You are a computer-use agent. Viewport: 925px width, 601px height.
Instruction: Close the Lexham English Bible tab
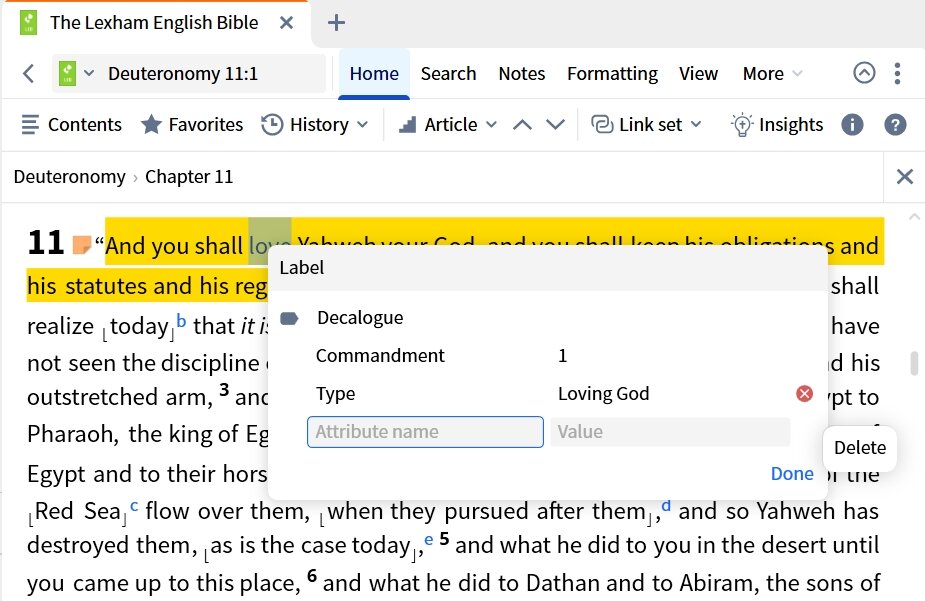(x=286, y=23)
